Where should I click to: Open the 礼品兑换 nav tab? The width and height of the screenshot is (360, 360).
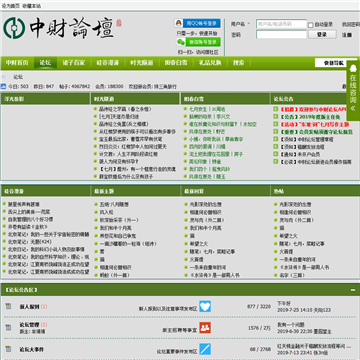(210, 63)
